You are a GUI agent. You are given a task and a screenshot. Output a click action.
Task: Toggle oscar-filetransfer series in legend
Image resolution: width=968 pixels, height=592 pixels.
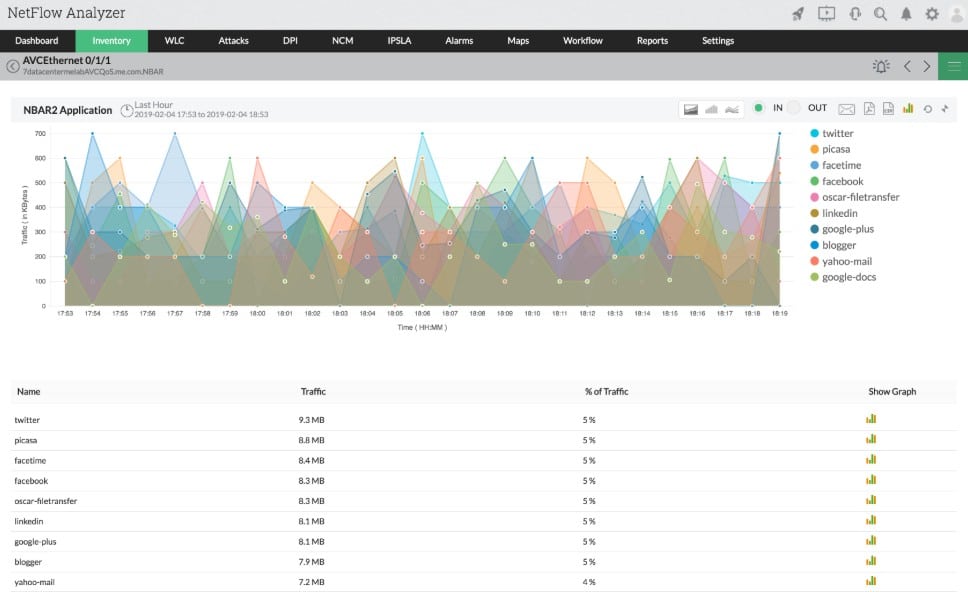coord(854,198)
